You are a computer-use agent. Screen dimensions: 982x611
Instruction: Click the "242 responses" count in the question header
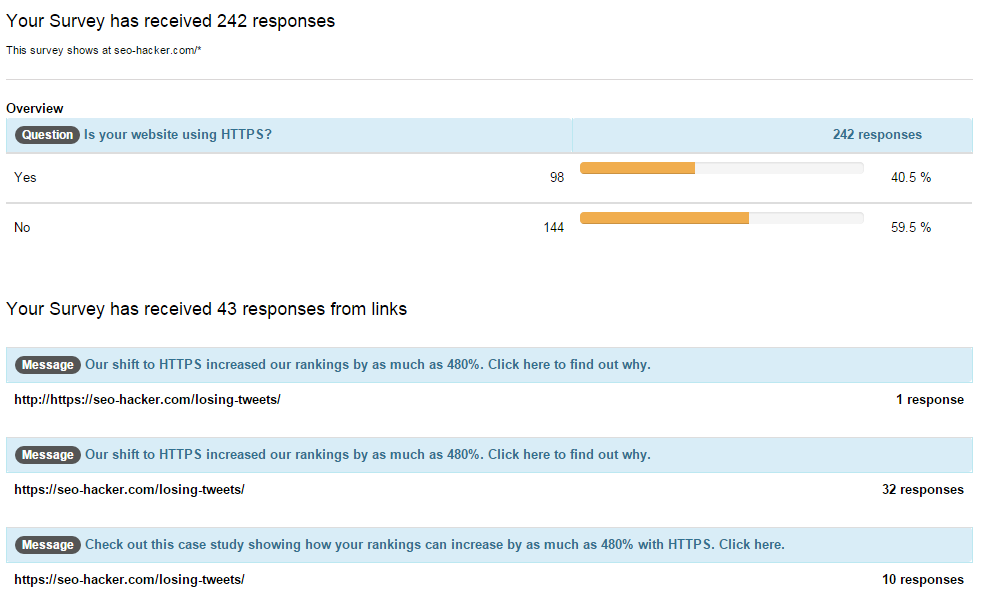(877, 135)
